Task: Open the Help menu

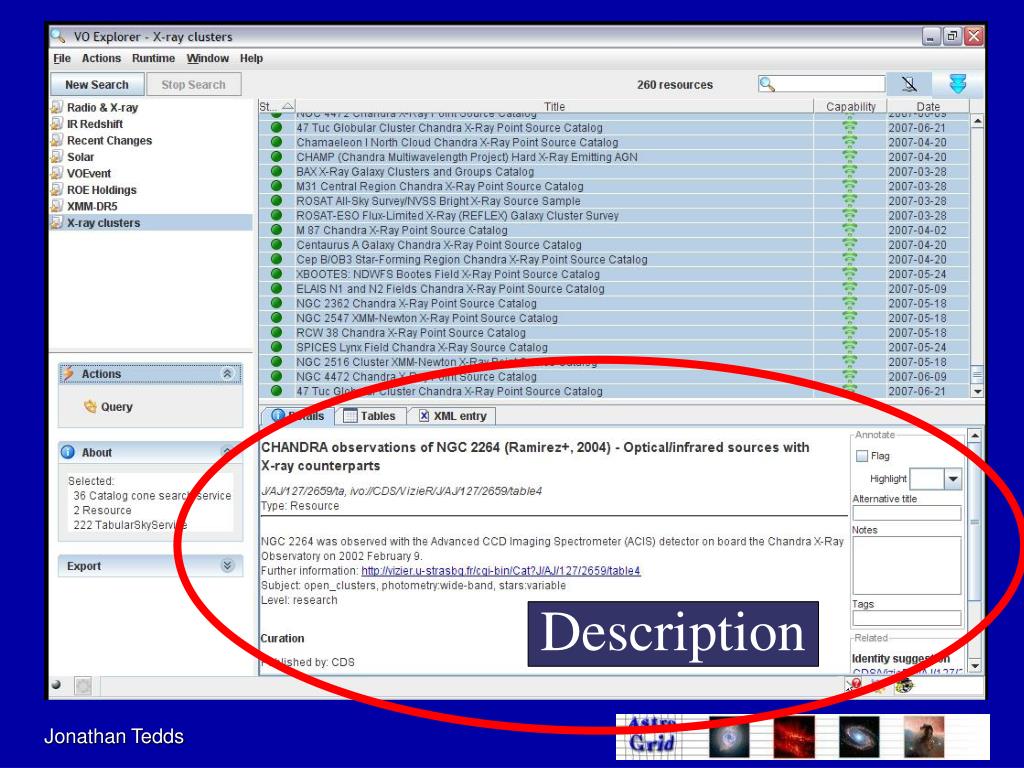Action: coord(251,58)
